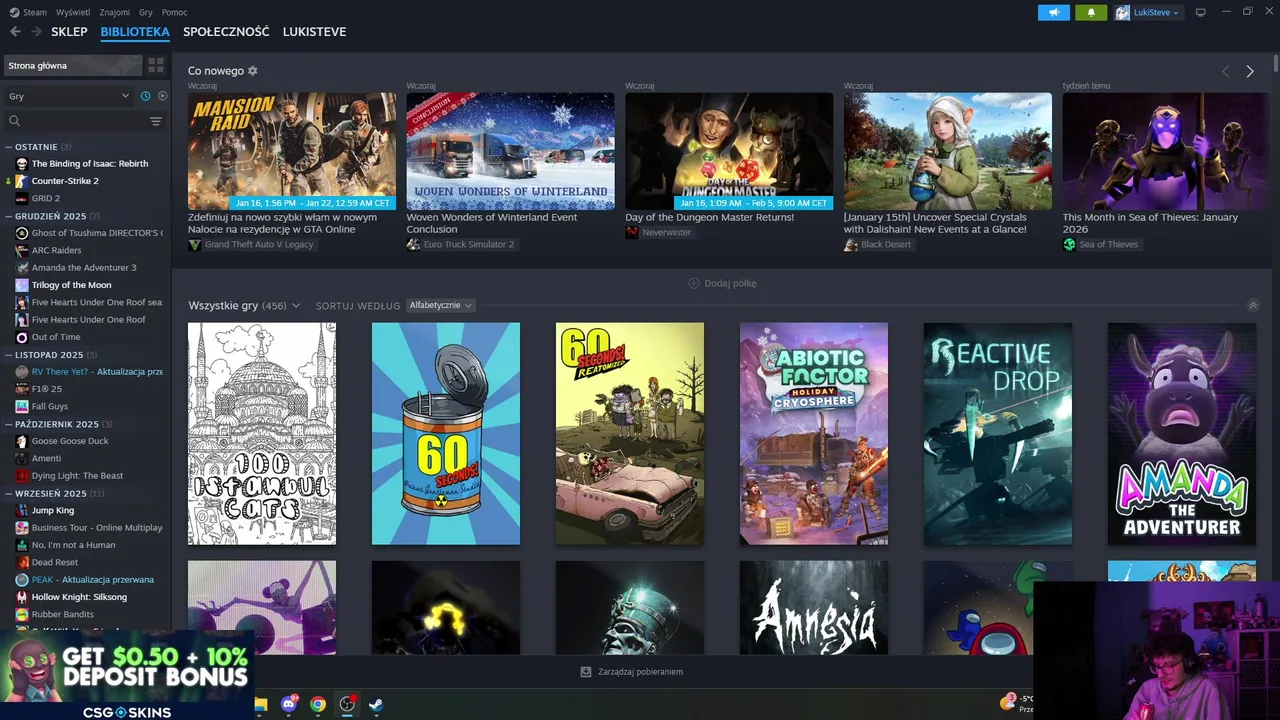
Task: Open Discord from the taskbar
Action: 290,704
